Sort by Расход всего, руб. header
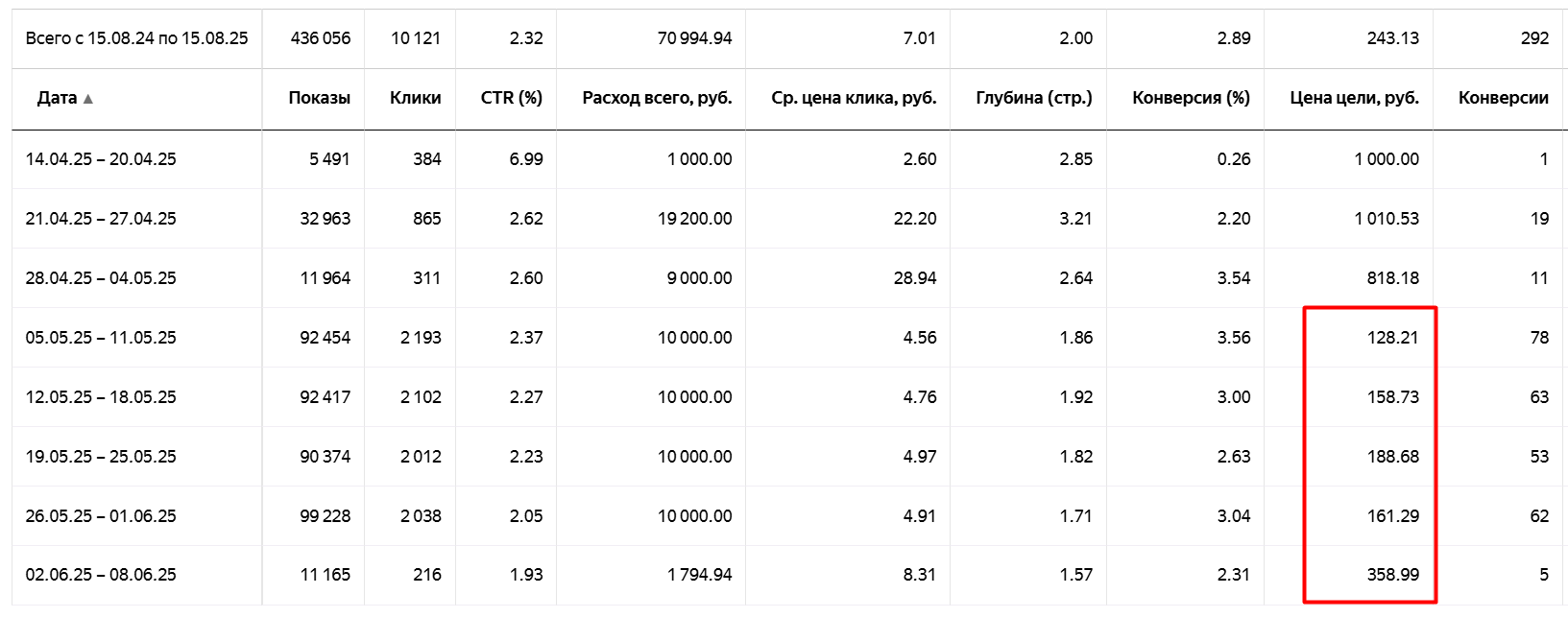This screenshot has width=1568, height=618. click(x=657, y=98)
